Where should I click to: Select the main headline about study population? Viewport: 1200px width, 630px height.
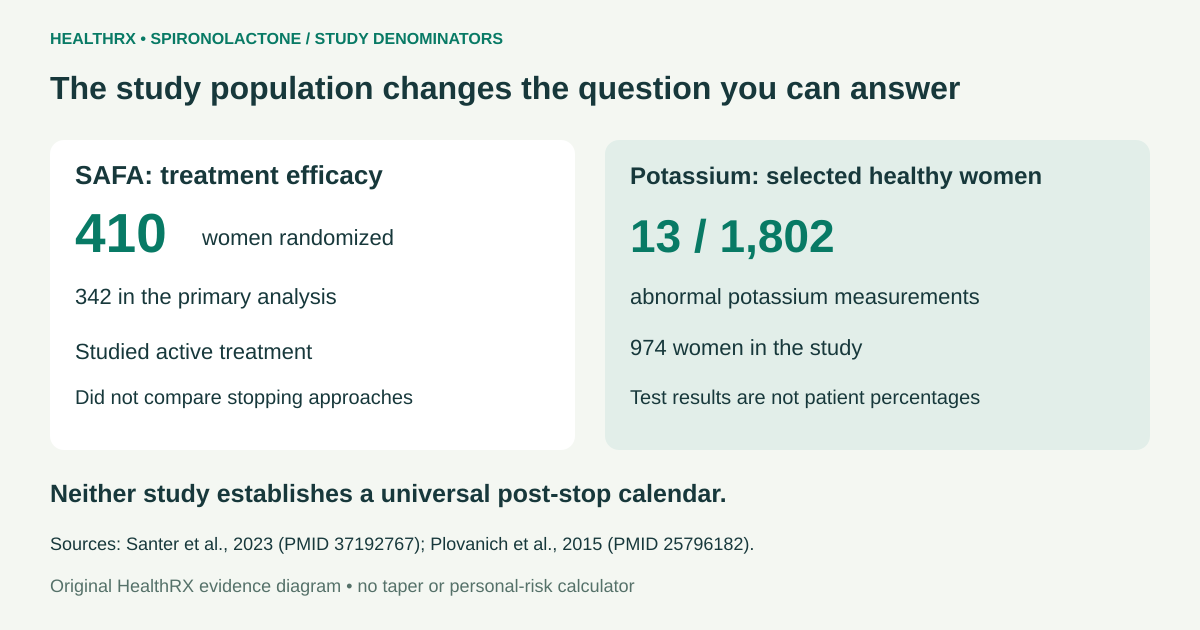505,88
